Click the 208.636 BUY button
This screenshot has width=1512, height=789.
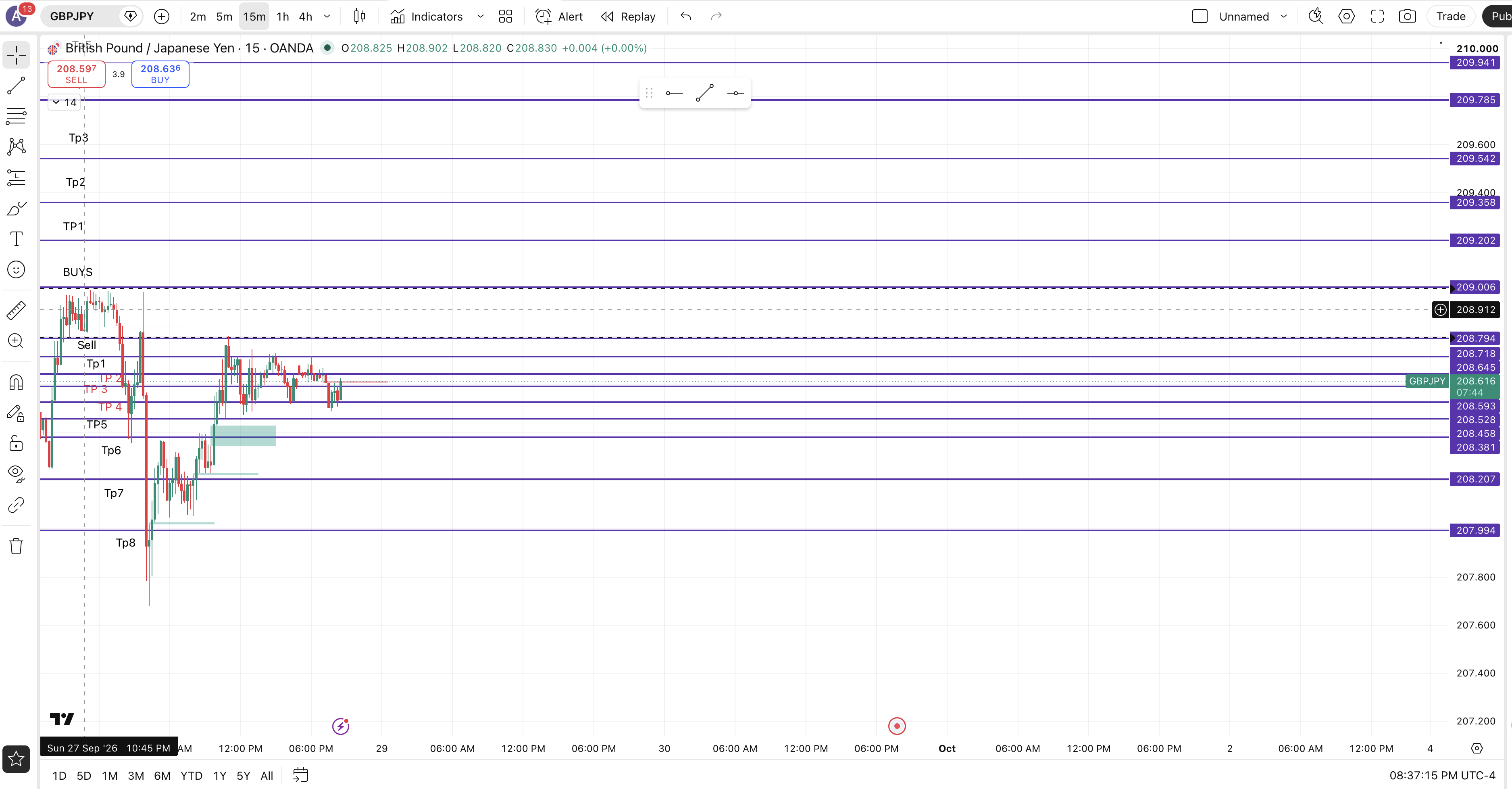point(160,74)
